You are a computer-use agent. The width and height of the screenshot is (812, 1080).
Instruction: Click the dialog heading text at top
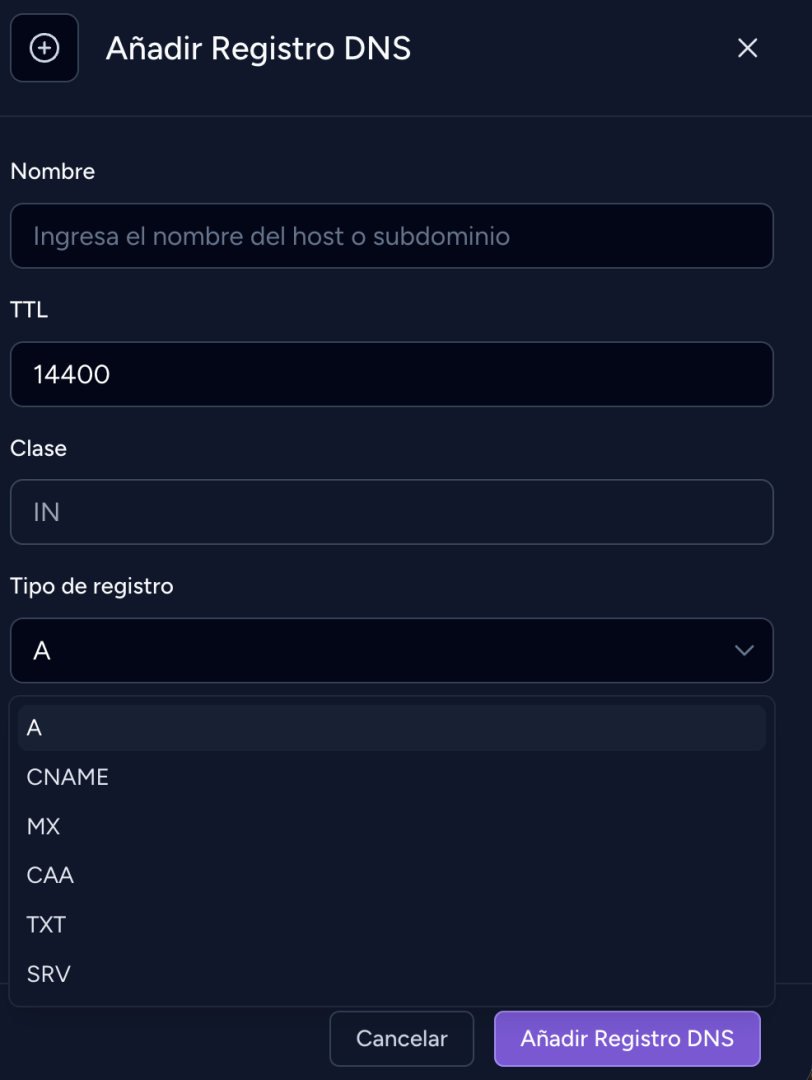pos(258,48)
